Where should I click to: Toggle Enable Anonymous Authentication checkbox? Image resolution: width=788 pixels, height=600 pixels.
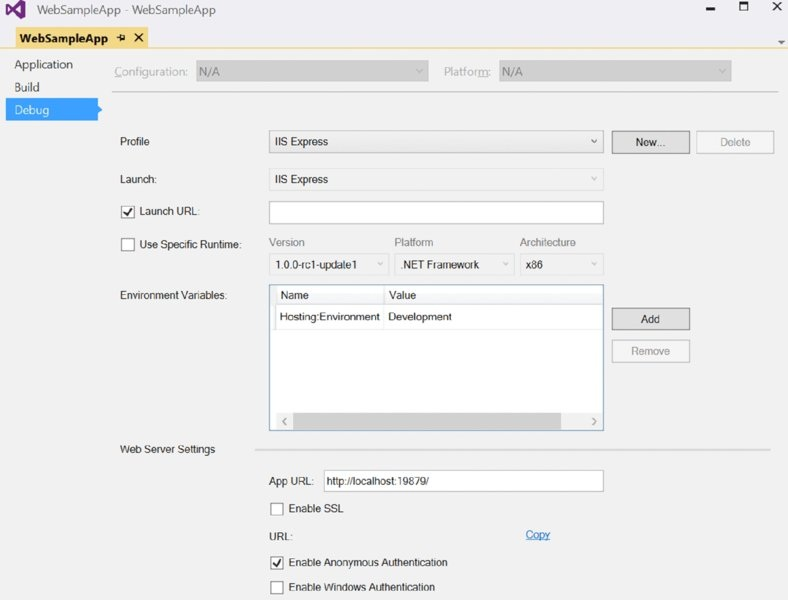pos(276,563)
